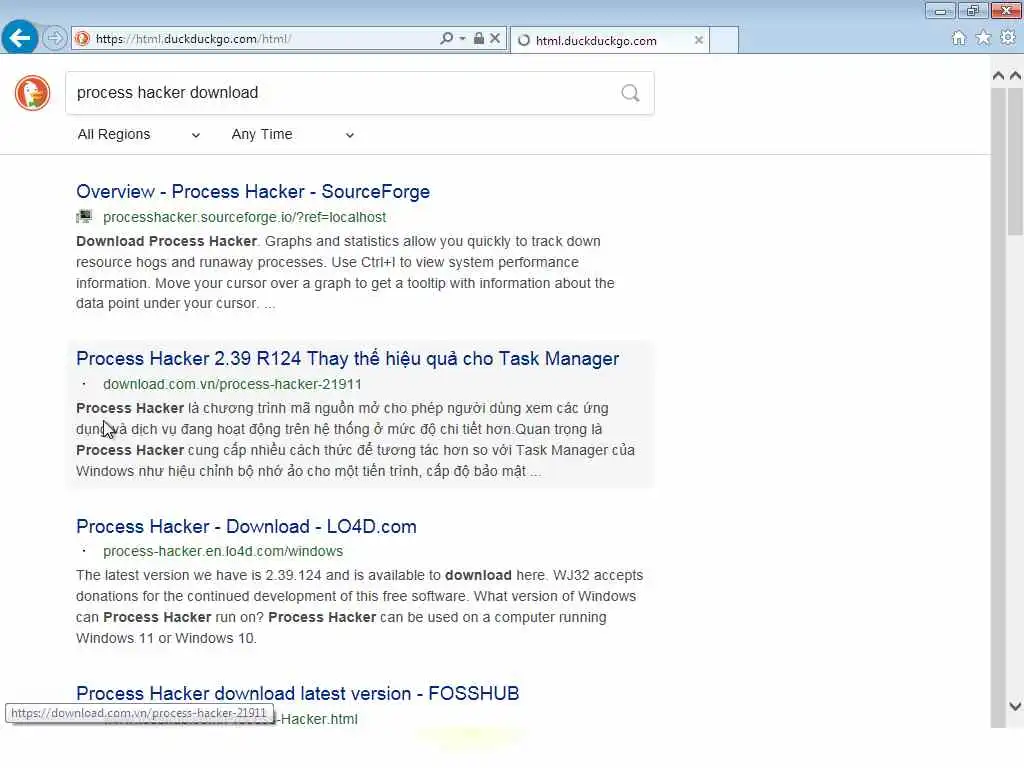Stop page loading with the X button

pyautogui.click(x=495, y=39)
